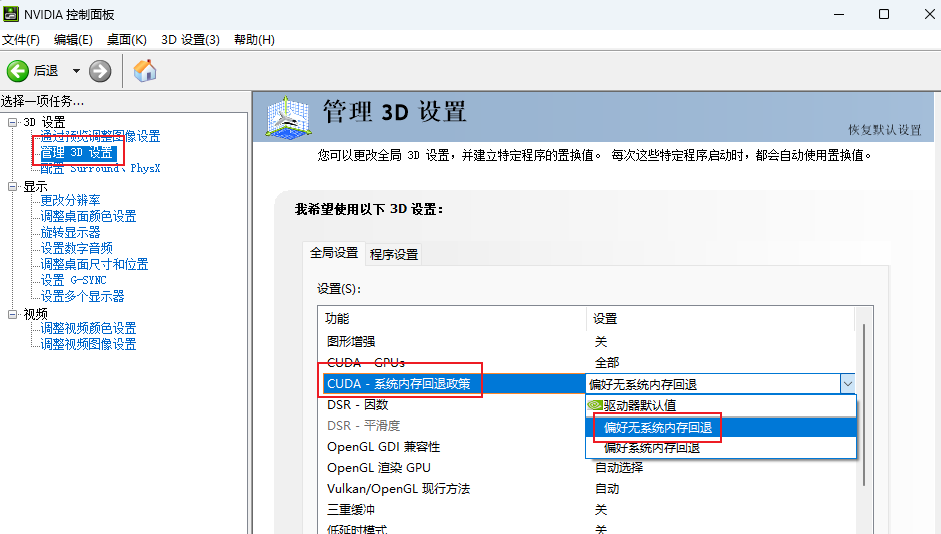The image size is (941, 534).
Task: Select the DSR - 因数 row
Action: [452, 404]
